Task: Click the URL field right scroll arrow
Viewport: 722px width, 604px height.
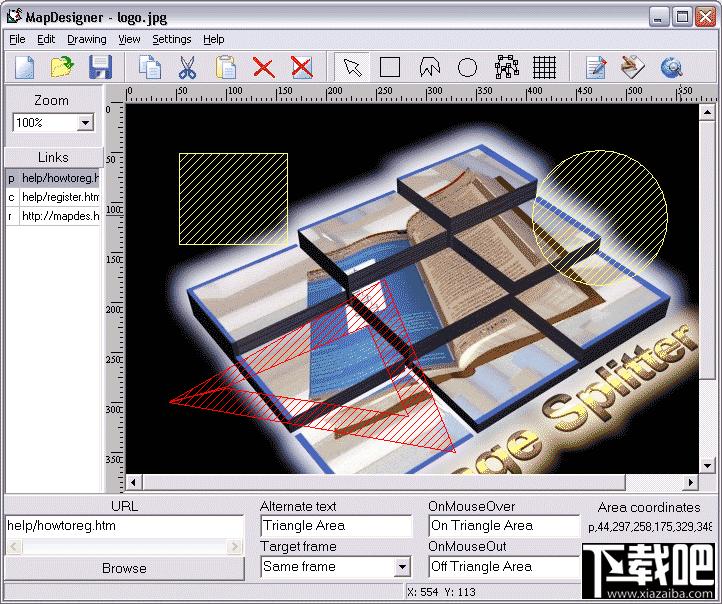Action: (235, 546)
